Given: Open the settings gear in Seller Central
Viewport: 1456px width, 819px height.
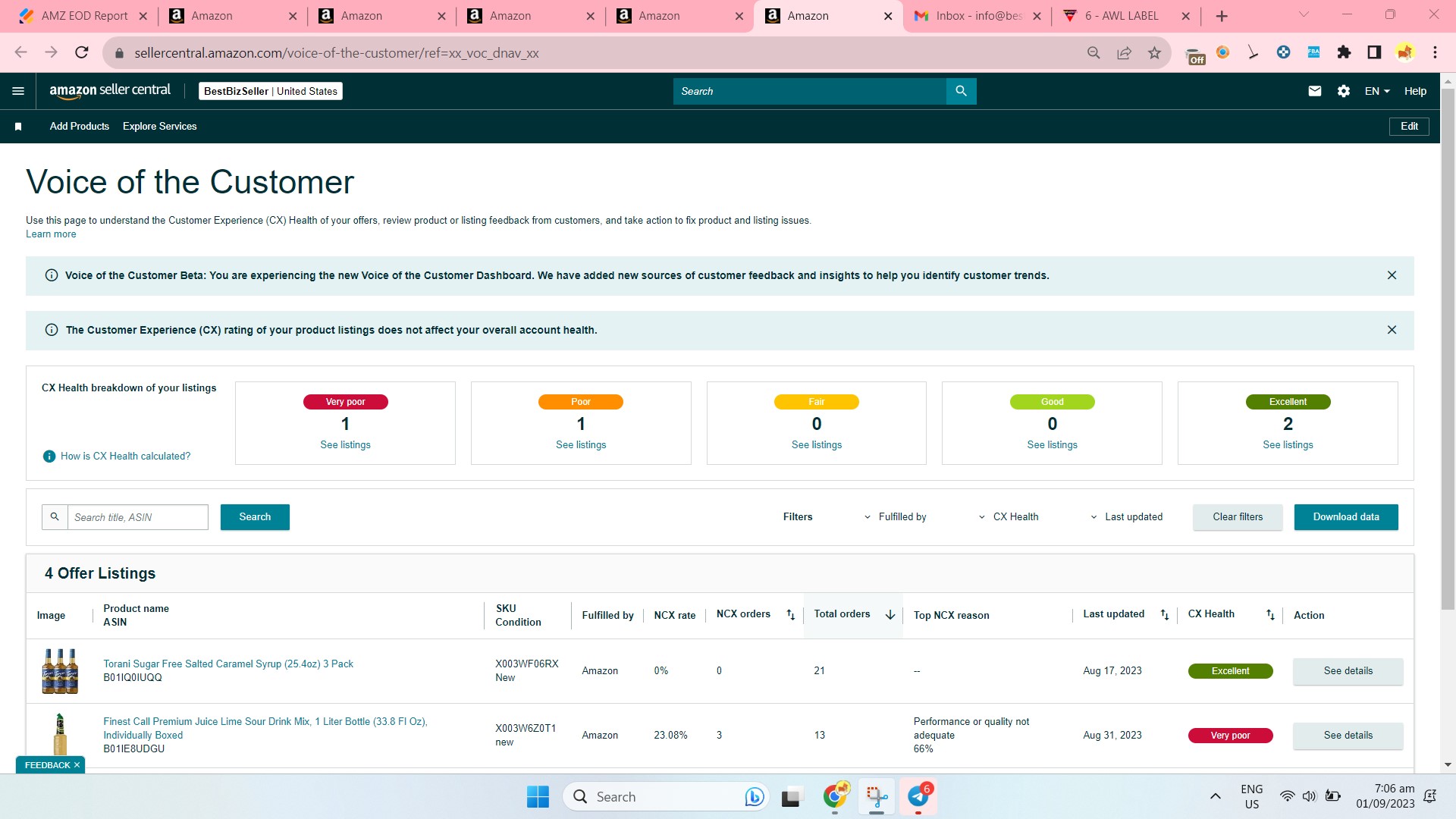Looking at the screenshot, I should click(x=1344, y=91).
